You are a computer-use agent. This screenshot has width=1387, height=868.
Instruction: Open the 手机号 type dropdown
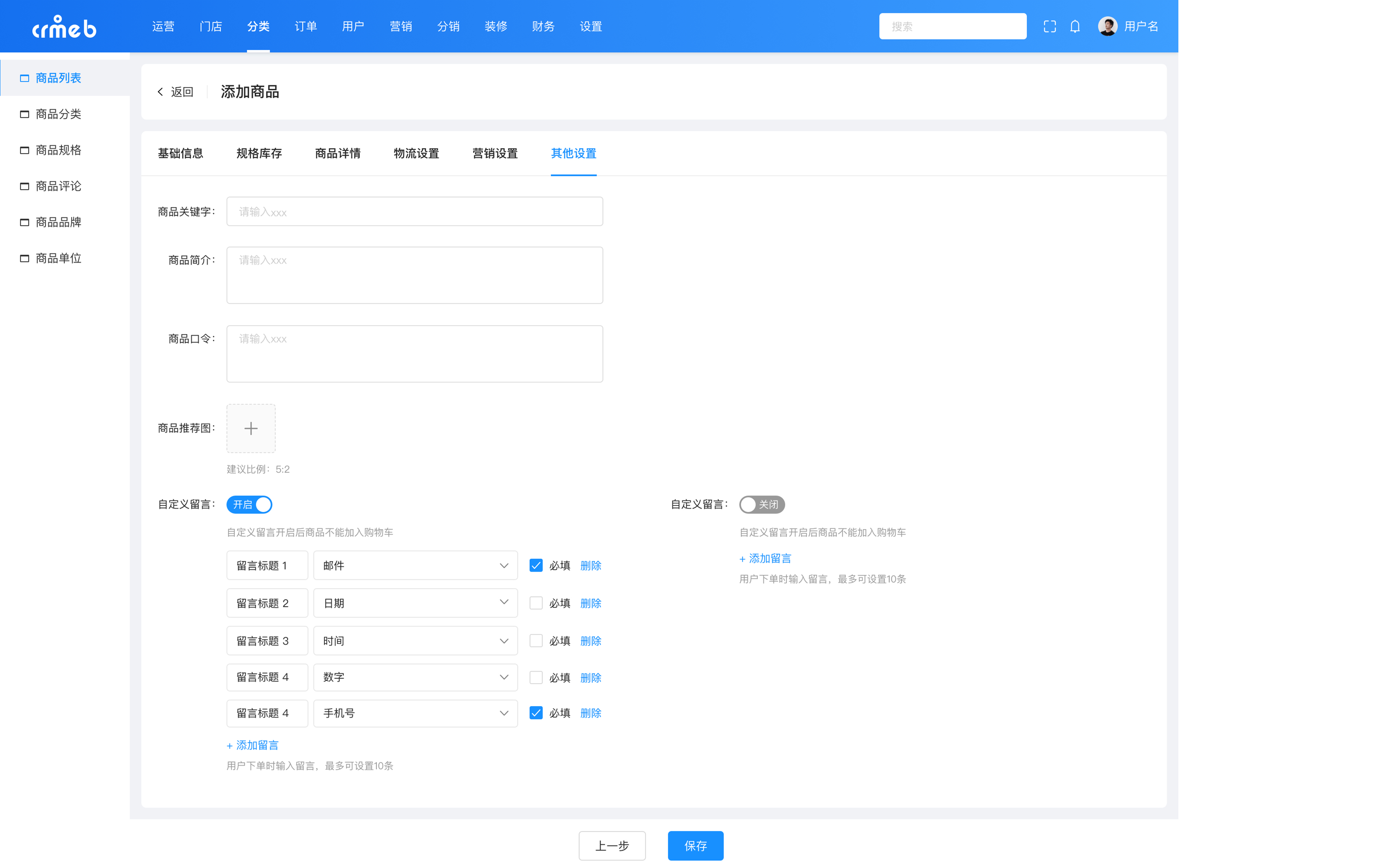coord(416,713)
